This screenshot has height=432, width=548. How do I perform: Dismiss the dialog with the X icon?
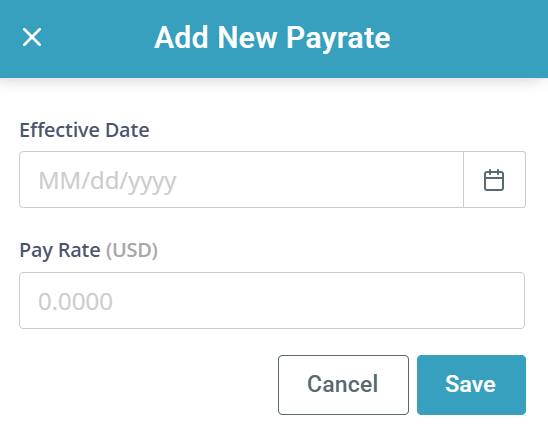[x=32, y=37]
